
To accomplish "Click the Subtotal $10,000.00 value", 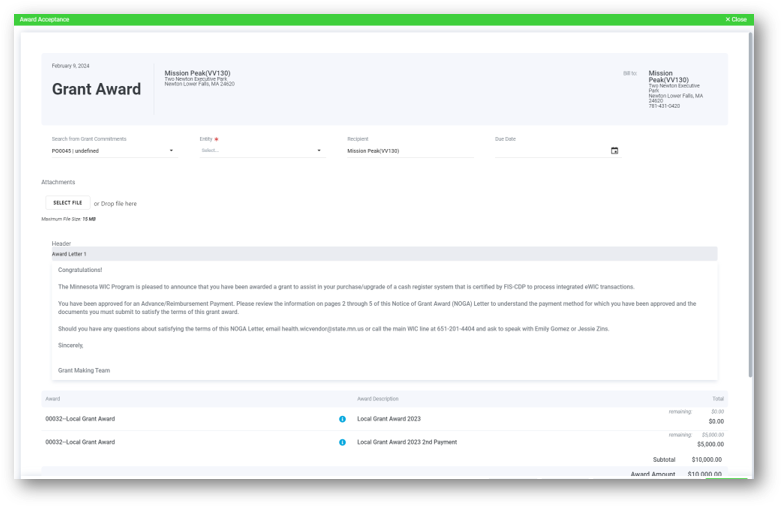I will click(x=706, y=460).
